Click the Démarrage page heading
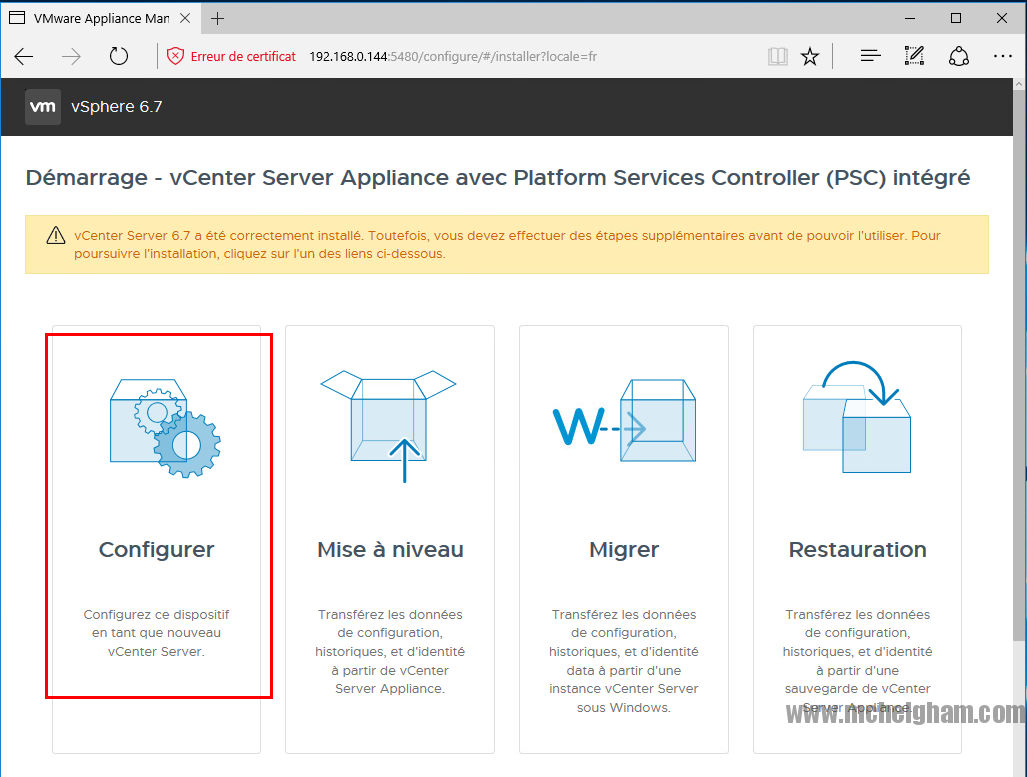 coord(498,178)
